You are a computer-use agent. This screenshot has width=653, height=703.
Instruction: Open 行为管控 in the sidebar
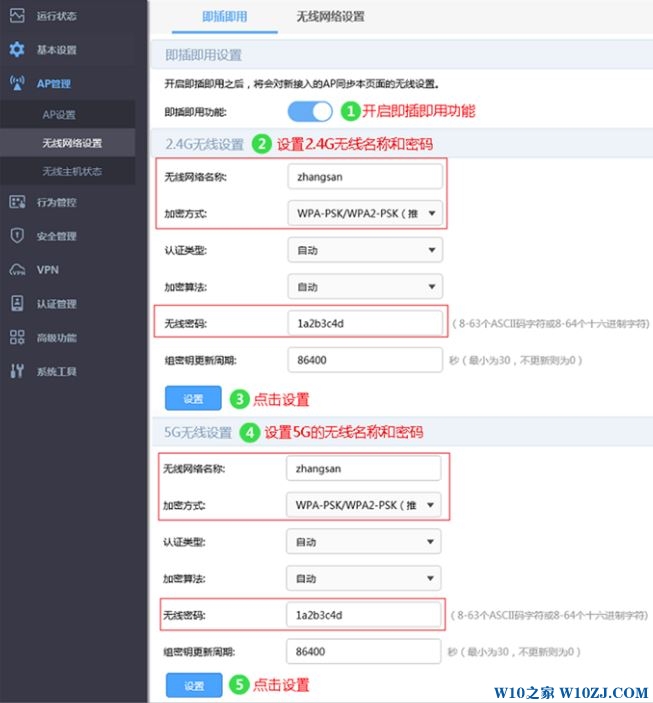57,202
